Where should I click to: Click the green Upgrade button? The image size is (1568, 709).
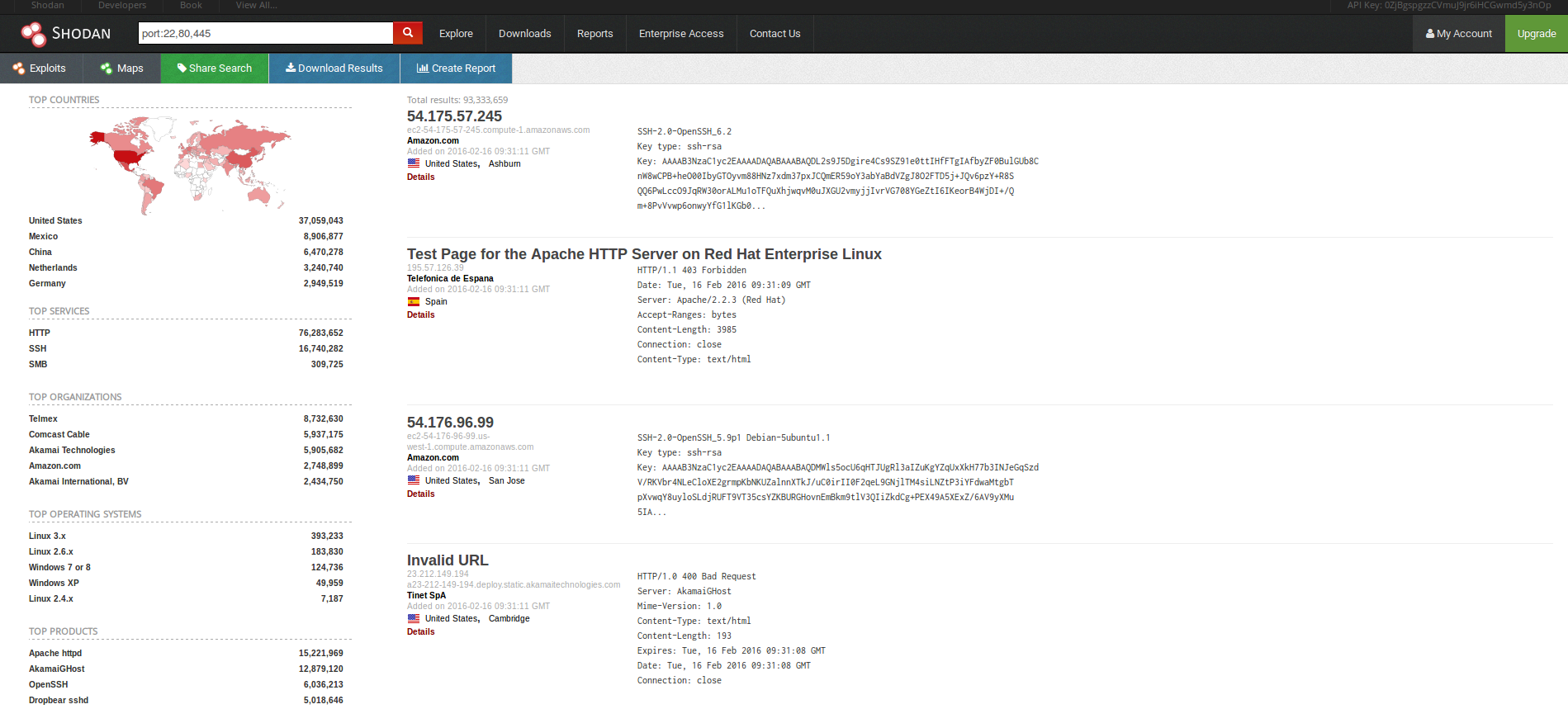click(1536, 34)
